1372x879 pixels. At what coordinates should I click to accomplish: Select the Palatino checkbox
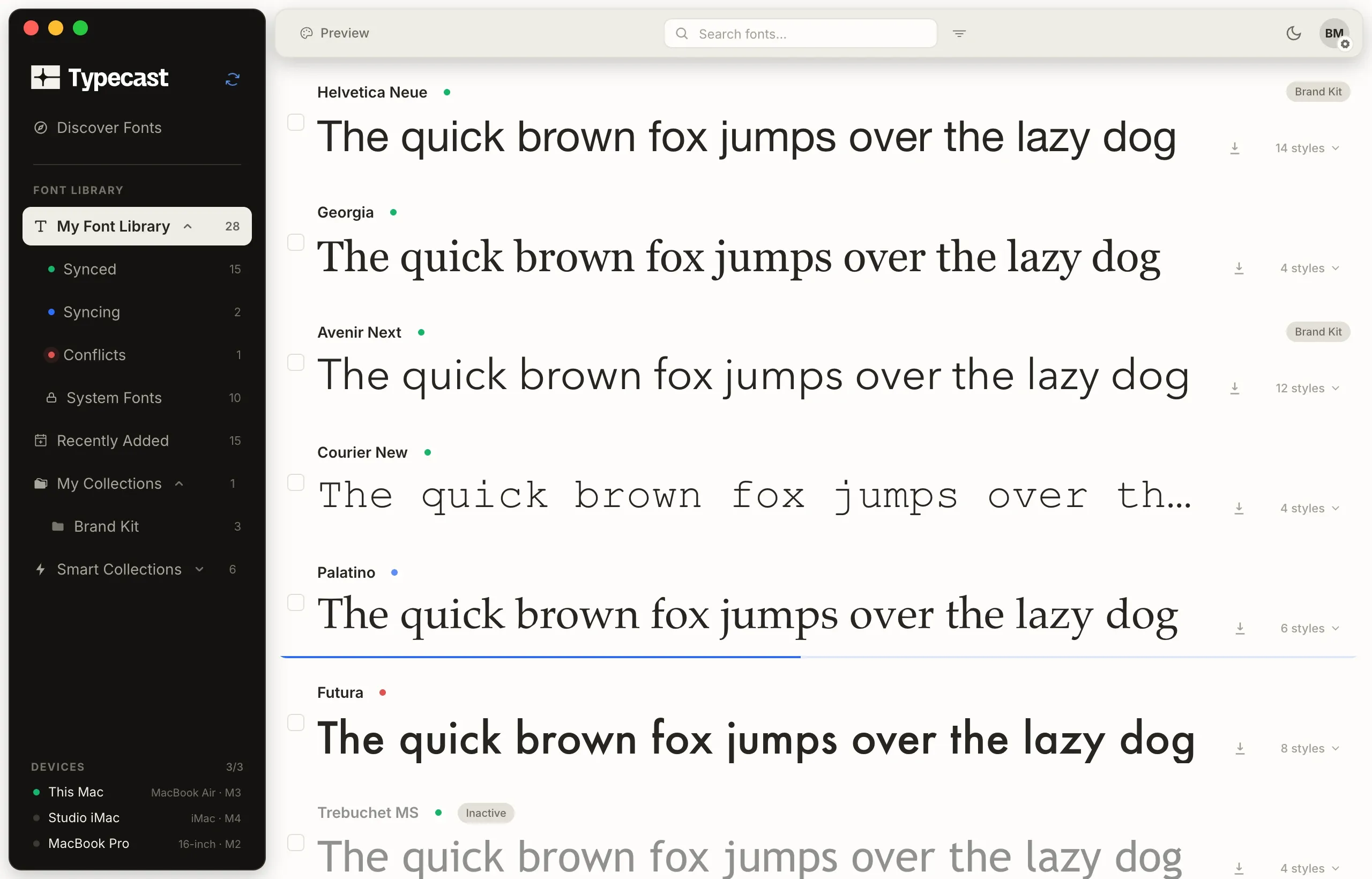[296, 602]
